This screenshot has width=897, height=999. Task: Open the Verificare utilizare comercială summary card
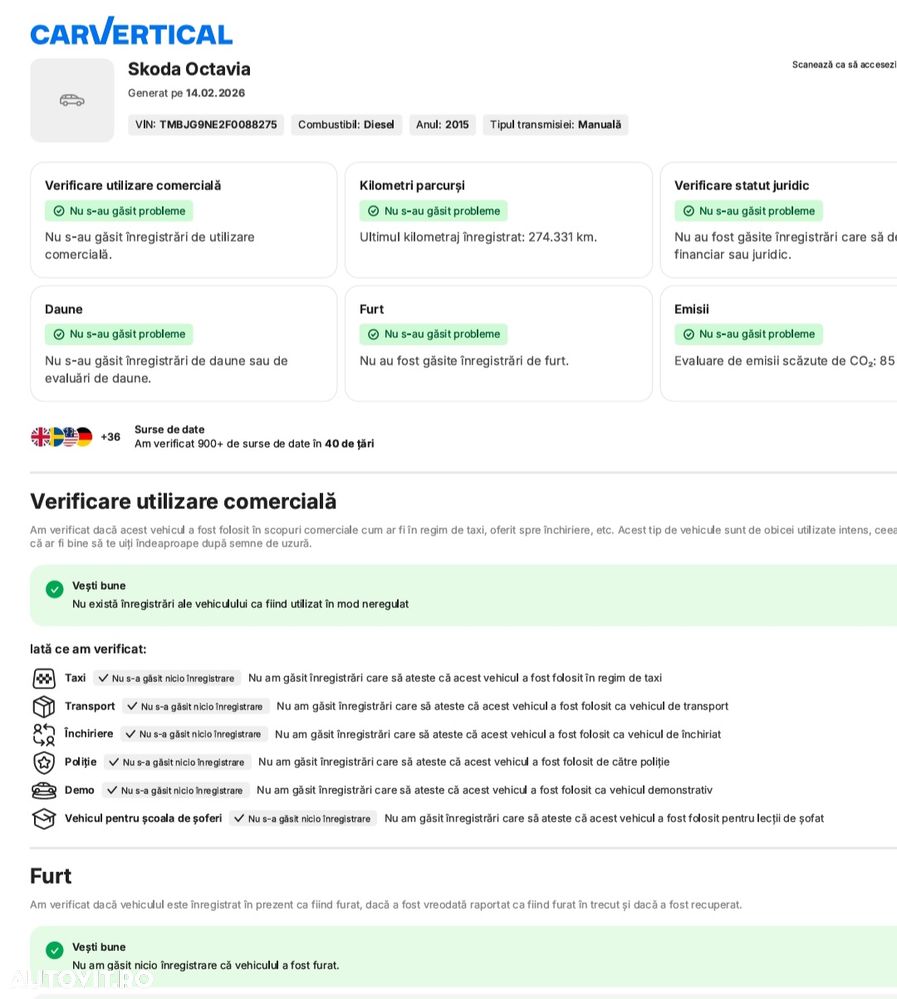(183, 220)
